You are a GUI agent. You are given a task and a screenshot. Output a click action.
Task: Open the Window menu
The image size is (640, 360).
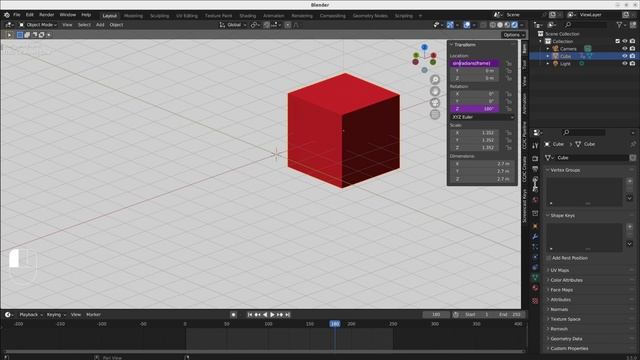click(68, 15)
